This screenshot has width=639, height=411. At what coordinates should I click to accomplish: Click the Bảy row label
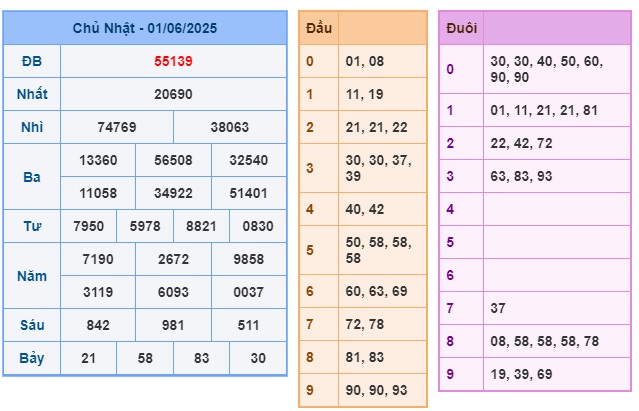pyautogui.click(x=32, y=358)
